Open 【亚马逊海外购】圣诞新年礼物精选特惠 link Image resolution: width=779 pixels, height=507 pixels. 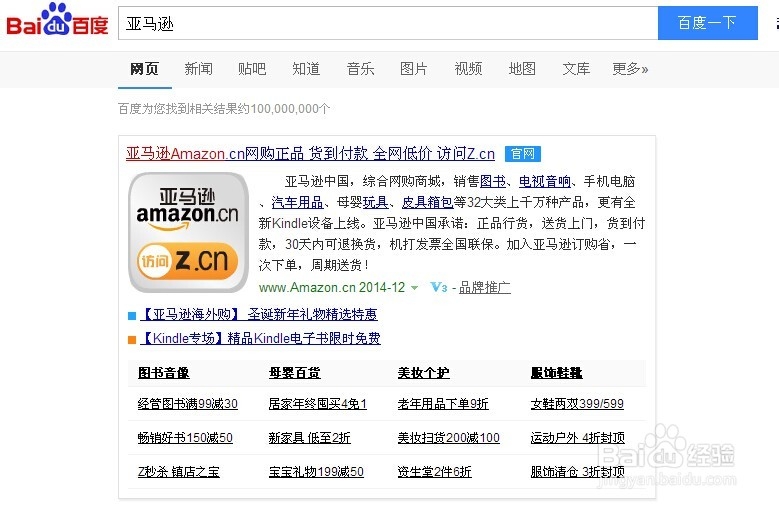tap(259, 314)
